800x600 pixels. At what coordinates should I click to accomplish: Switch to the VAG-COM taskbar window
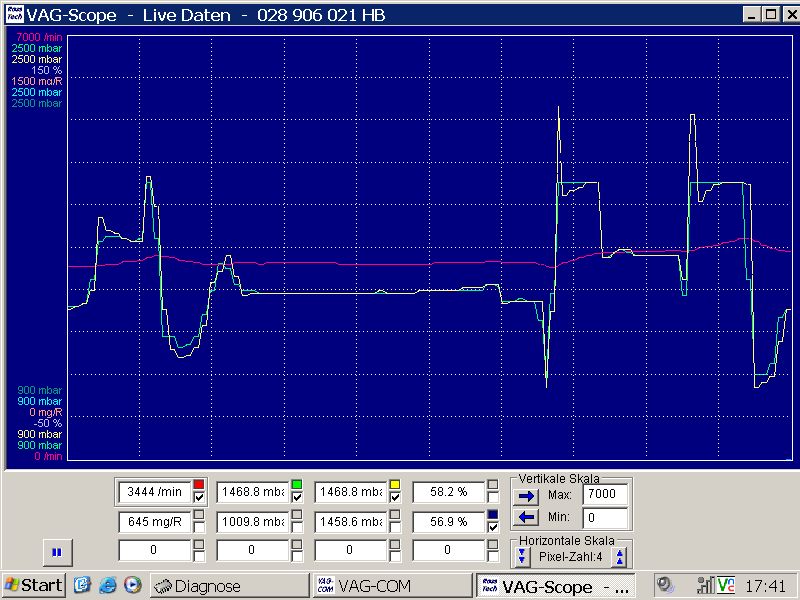click(x=390, y=586)
